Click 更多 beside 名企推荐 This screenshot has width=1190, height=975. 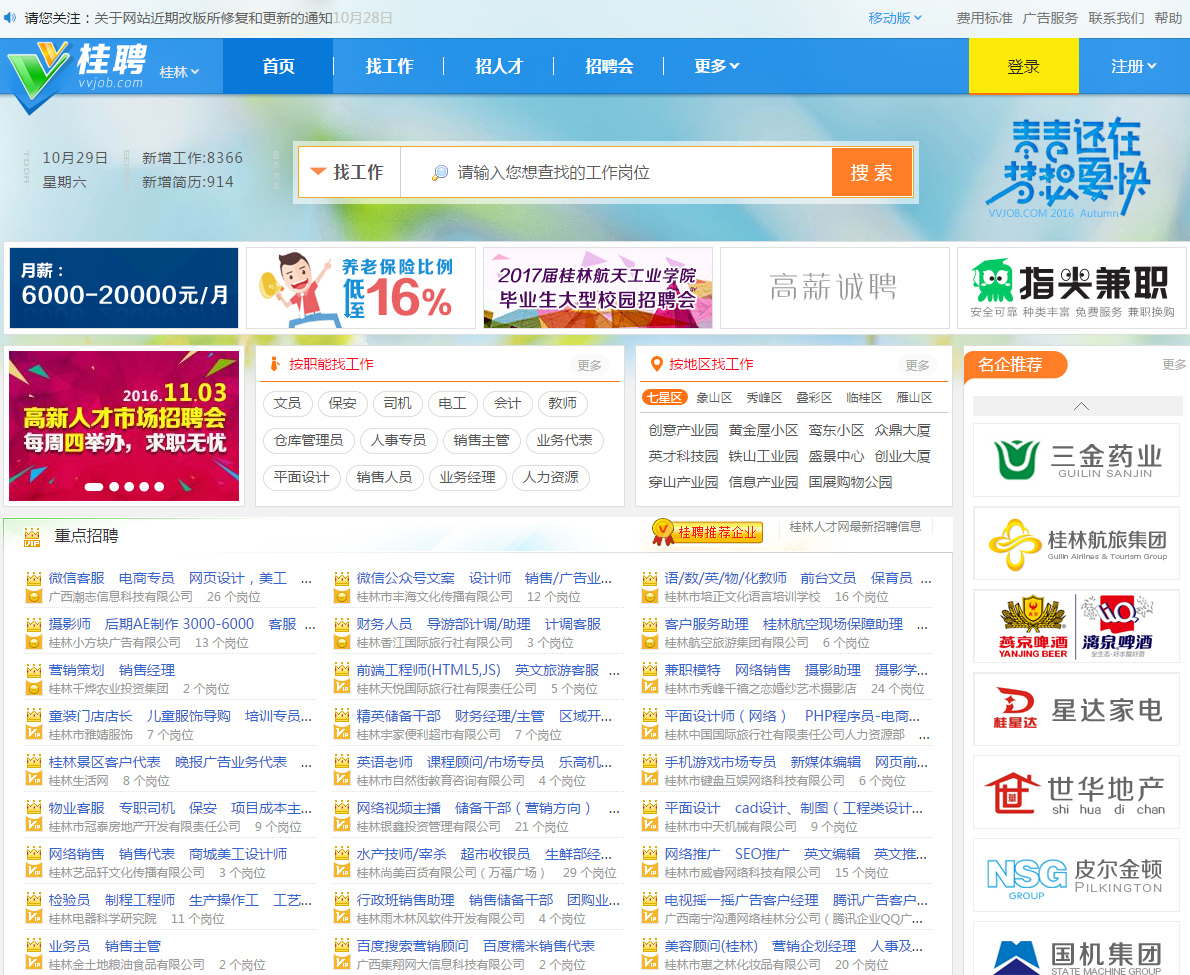(x=1173, y=365)
